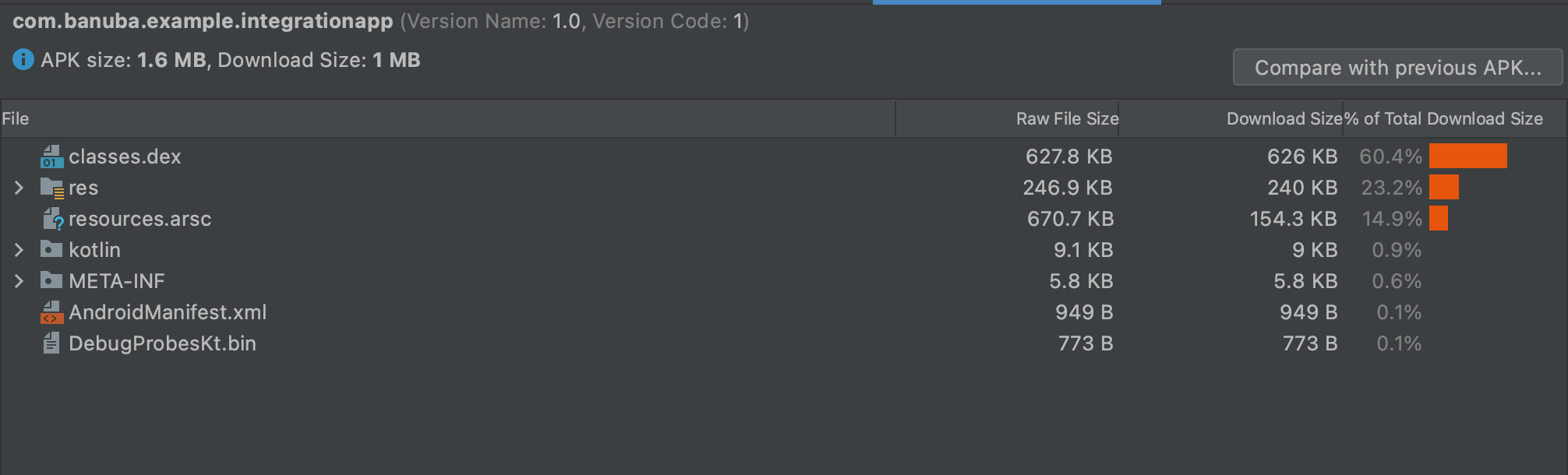Click the kotlin folder icon
The image size is (1568, 475).
click(51, 249)
